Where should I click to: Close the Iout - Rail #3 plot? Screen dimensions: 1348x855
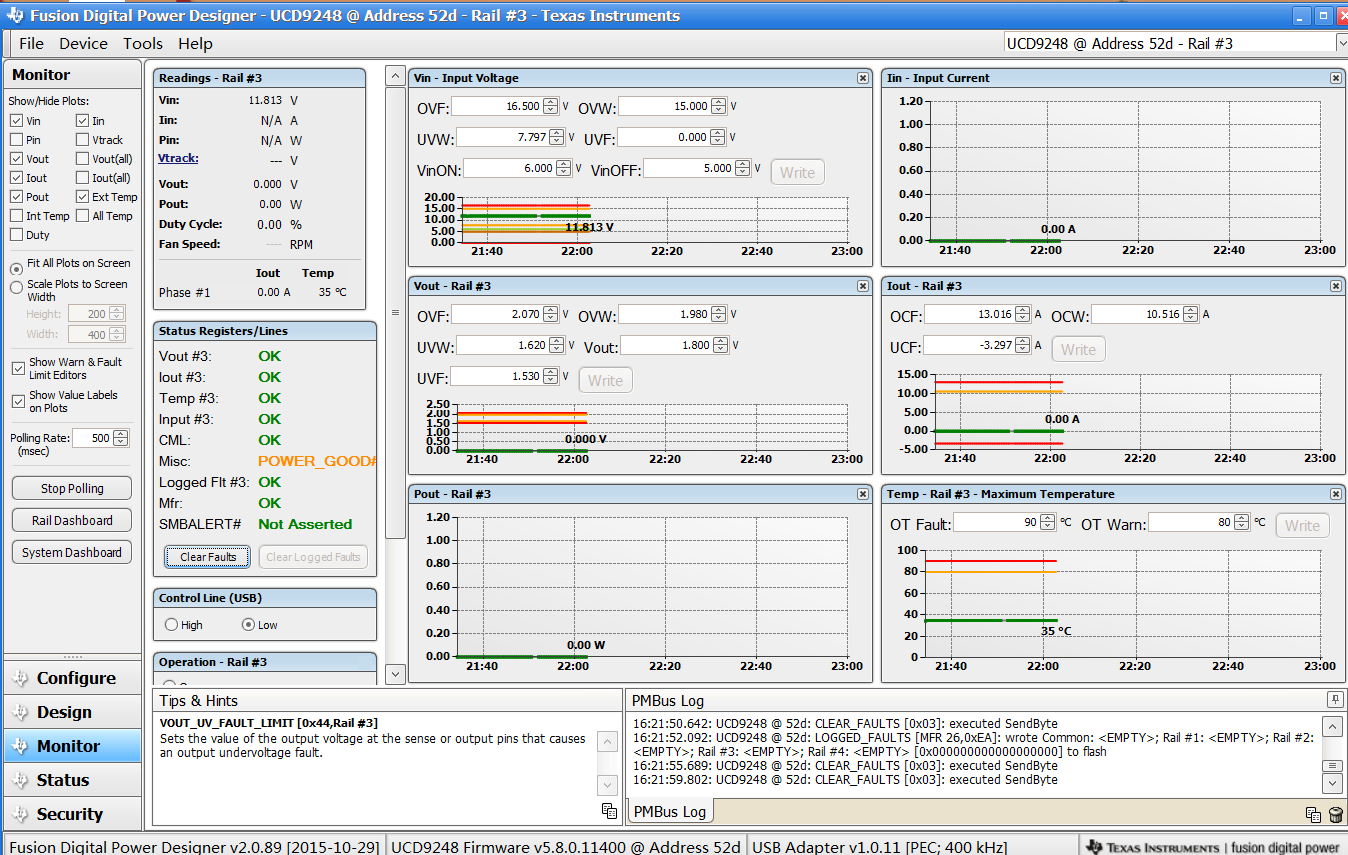coord(1336,286)
